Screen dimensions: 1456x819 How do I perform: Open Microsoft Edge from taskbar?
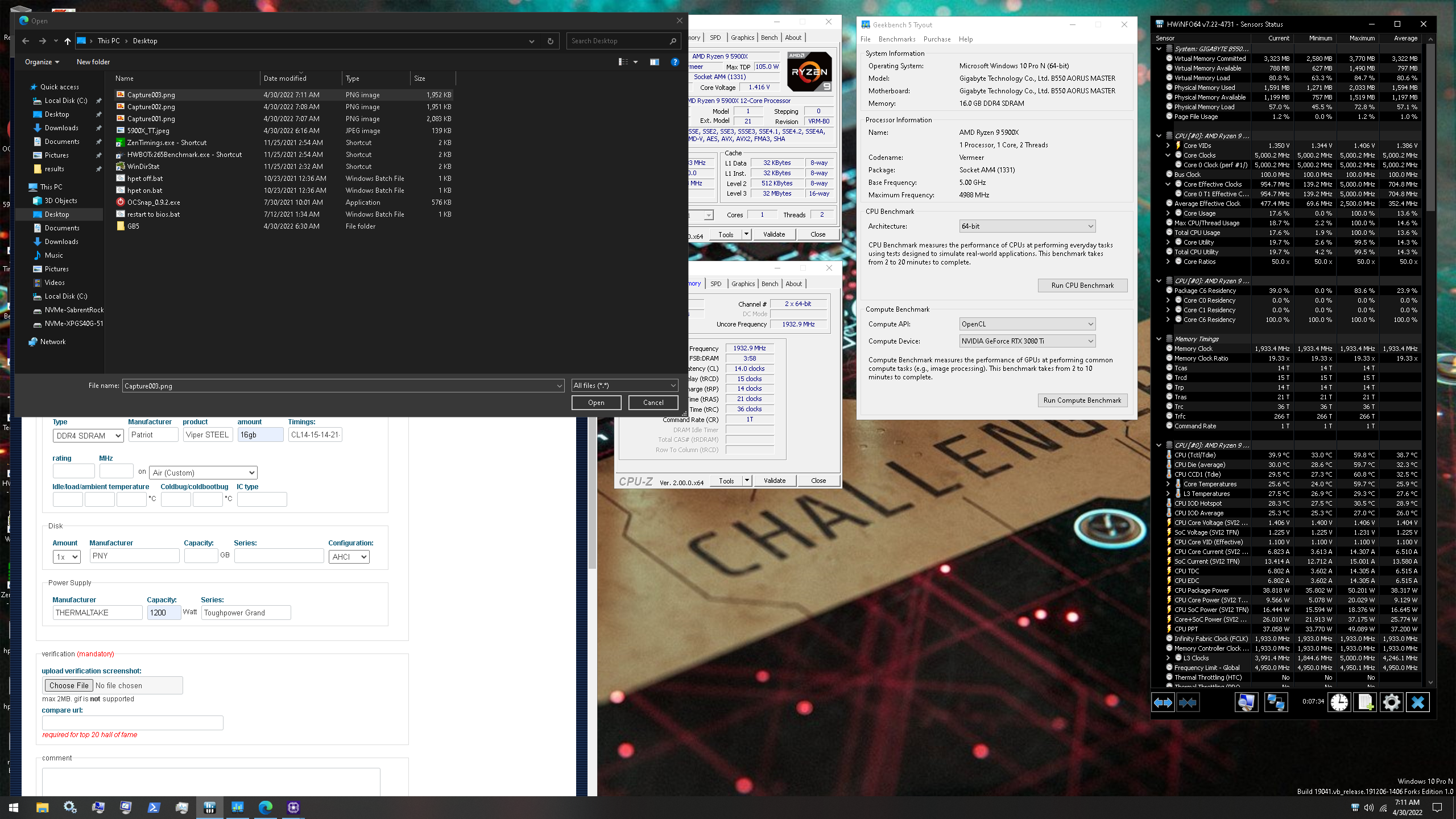265,808
